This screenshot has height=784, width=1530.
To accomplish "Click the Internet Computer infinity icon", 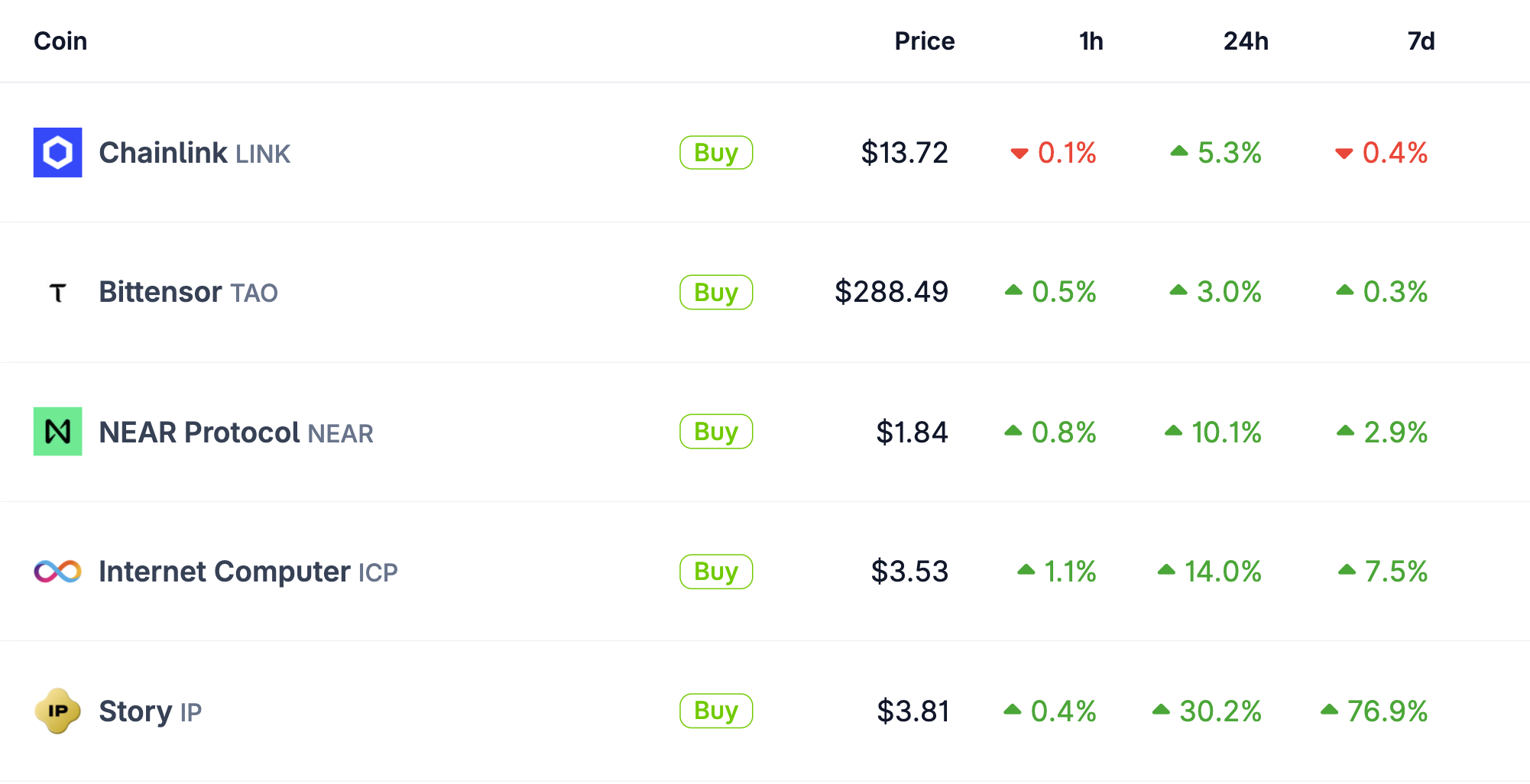I will click(57, 572).
